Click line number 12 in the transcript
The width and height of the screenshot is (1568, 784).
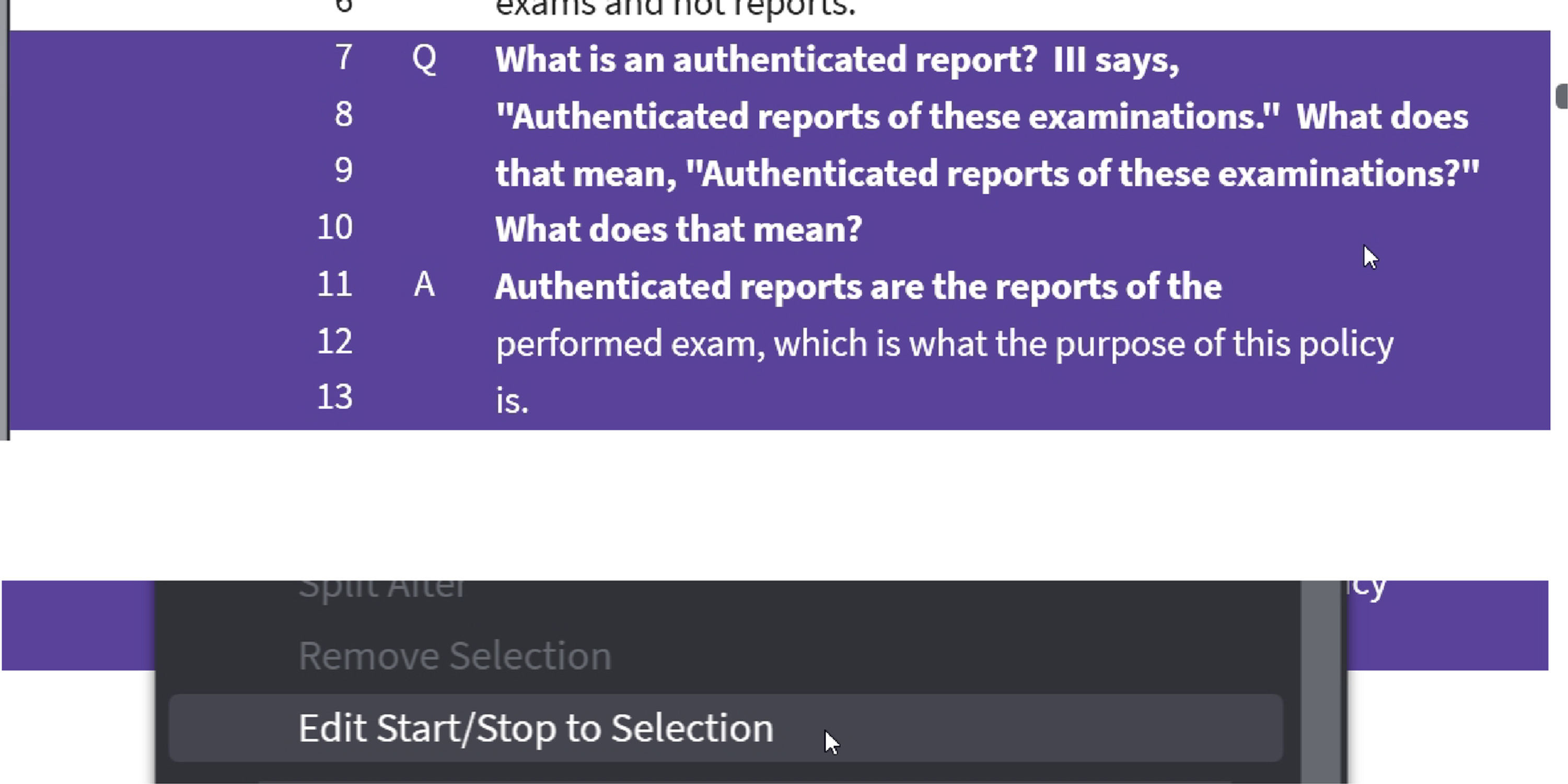pyautogui.click(x=335, y=342)
